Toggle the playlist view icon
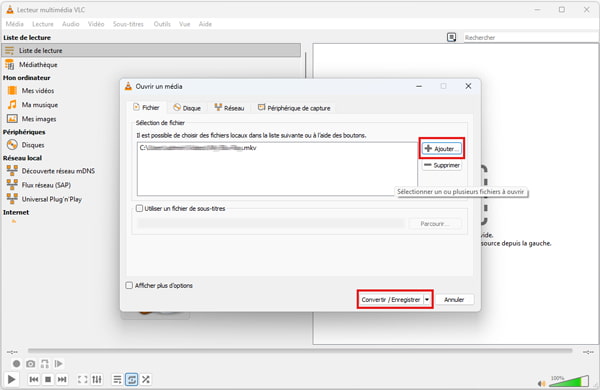This screenshot has height=390, width=600. tap(117, 379)
